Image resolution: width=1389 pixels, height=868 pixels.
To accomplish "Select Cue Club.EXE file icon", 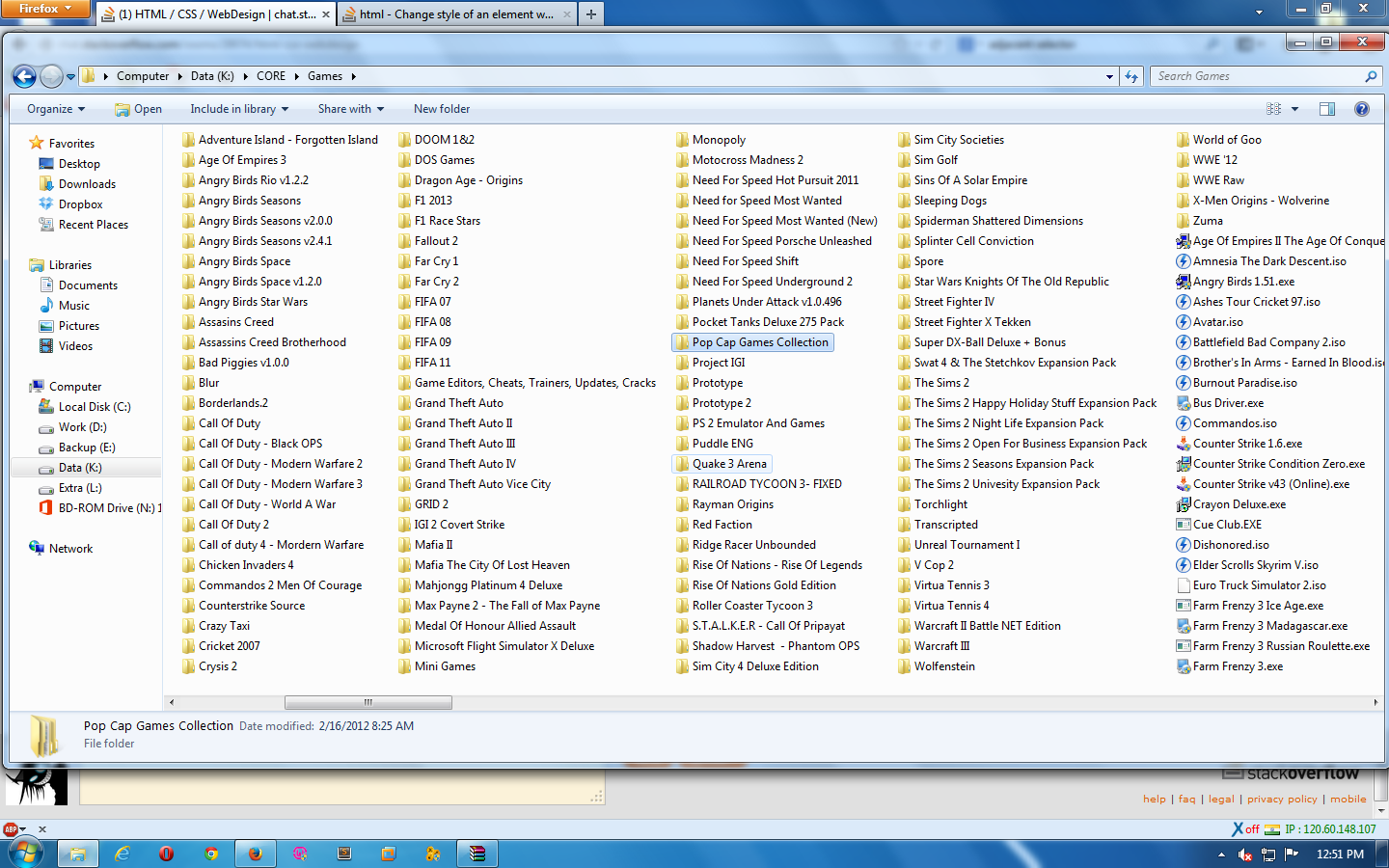I will click(x=1184, y=525).
